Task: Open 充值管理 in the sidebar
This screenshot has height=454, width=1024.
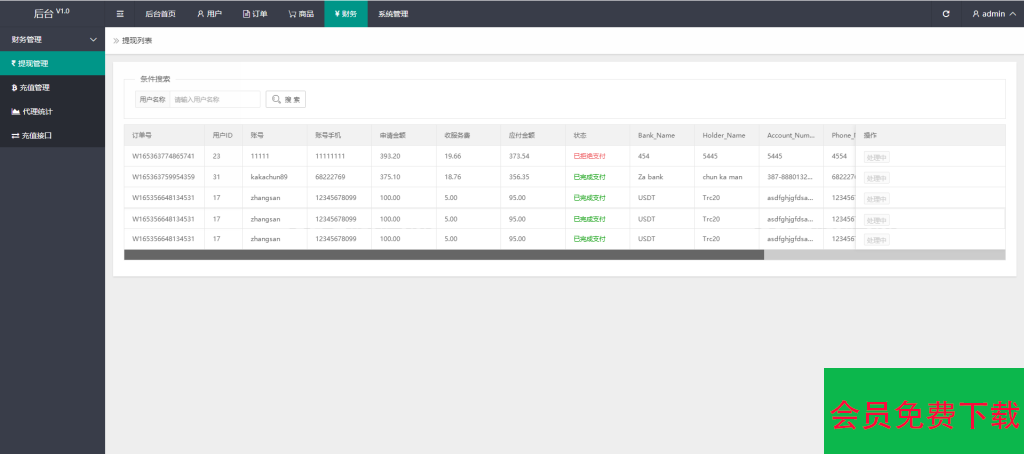Action: [52, 87]
